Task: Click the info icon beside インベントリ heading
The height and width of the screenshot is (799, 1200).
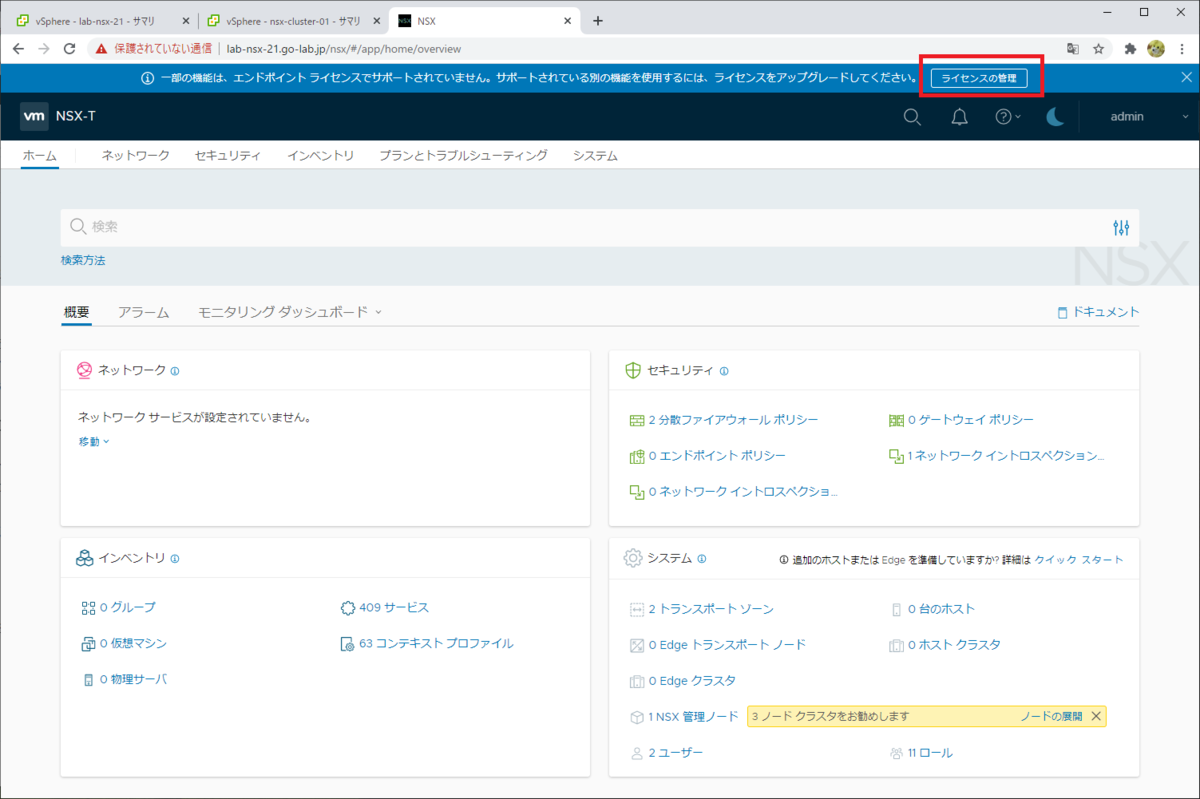Action: [x=176, y=558]
